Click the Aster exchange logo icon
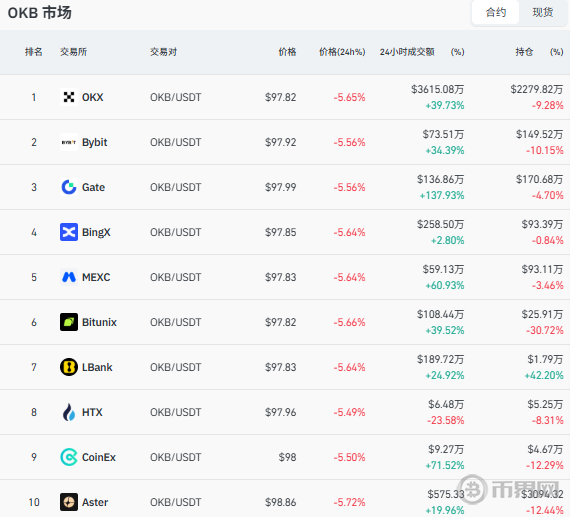Screen dimensions: 570x517 69,502
